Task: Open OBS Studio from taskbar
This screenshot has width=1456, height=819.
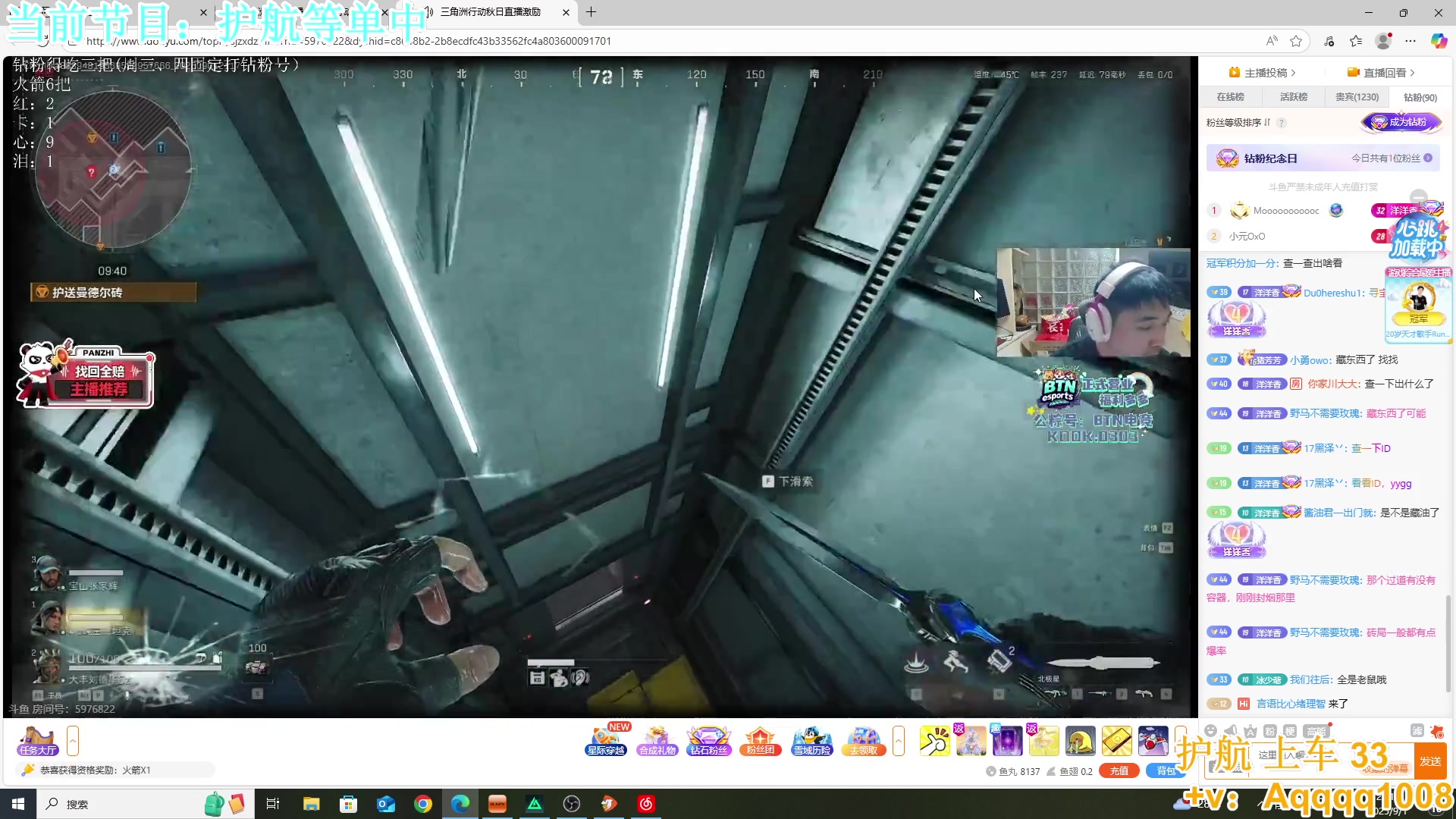Action: [572, 804]
